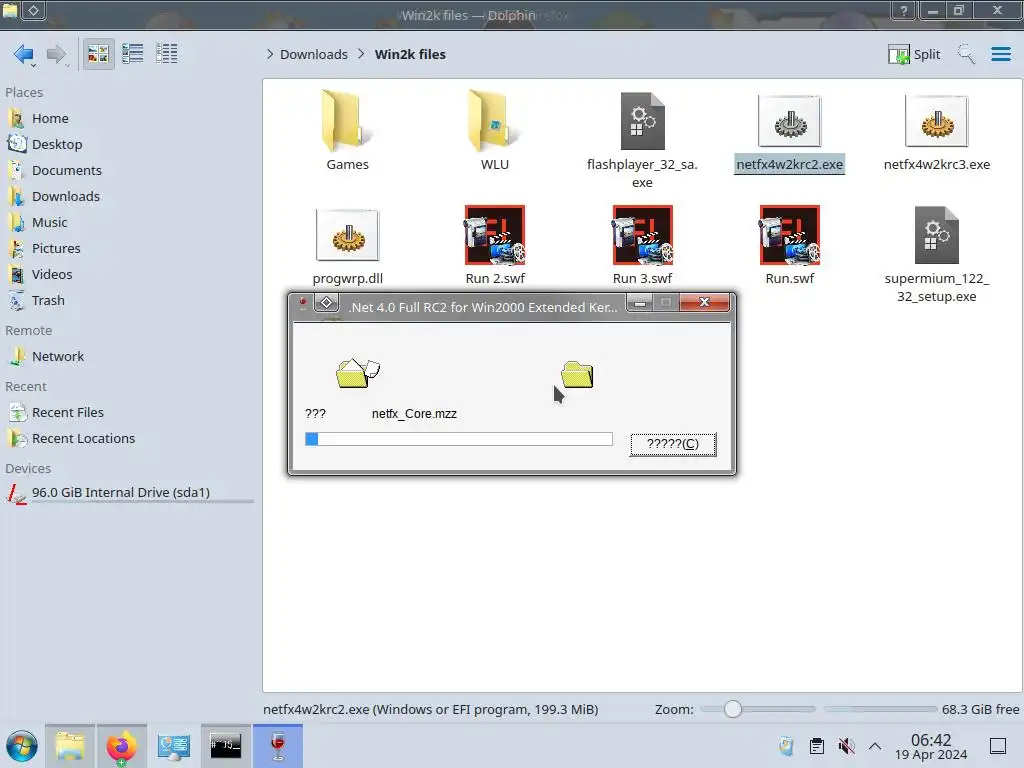Click the bottle tray icon beside clipboard

click(x=786, y=746)
